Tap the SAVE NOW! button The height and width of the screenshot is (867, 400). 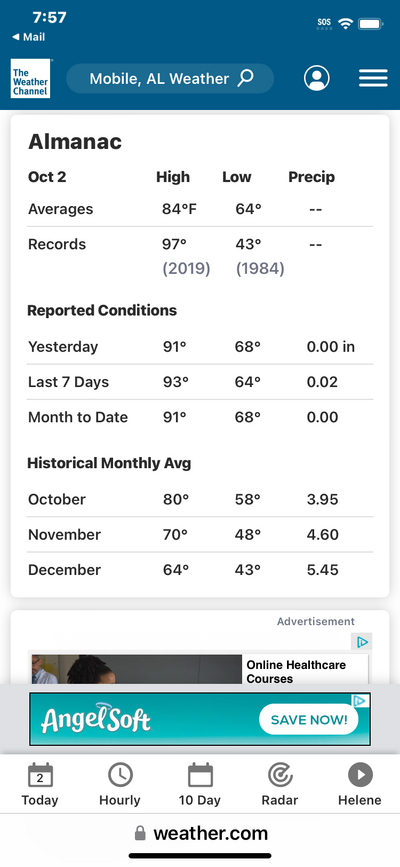[x=309, y=719]
